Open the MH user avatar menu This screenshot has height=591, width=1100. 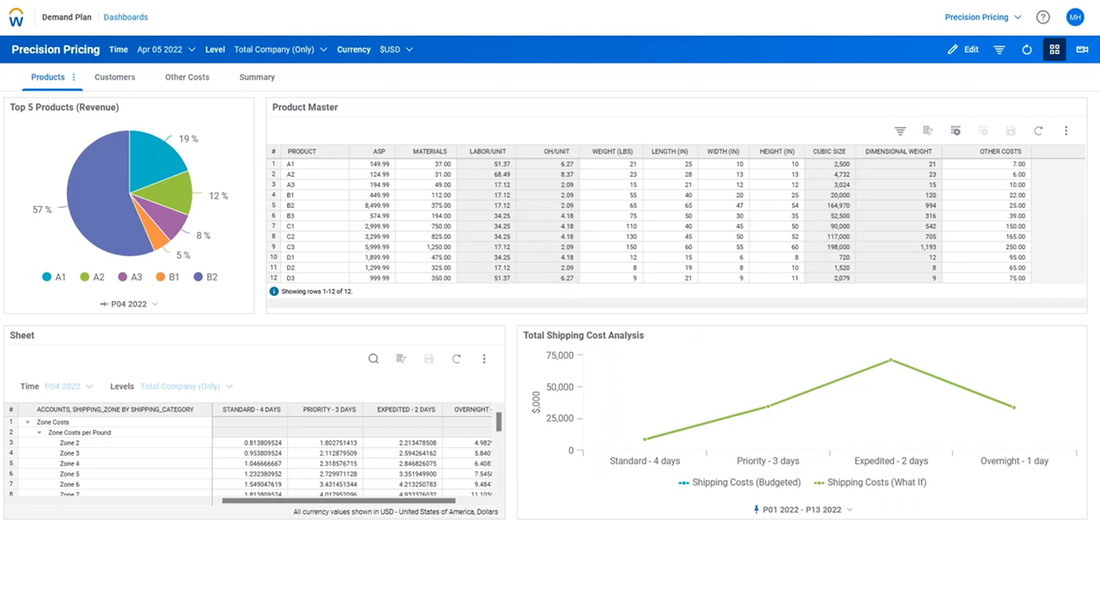coord(1075,17)
